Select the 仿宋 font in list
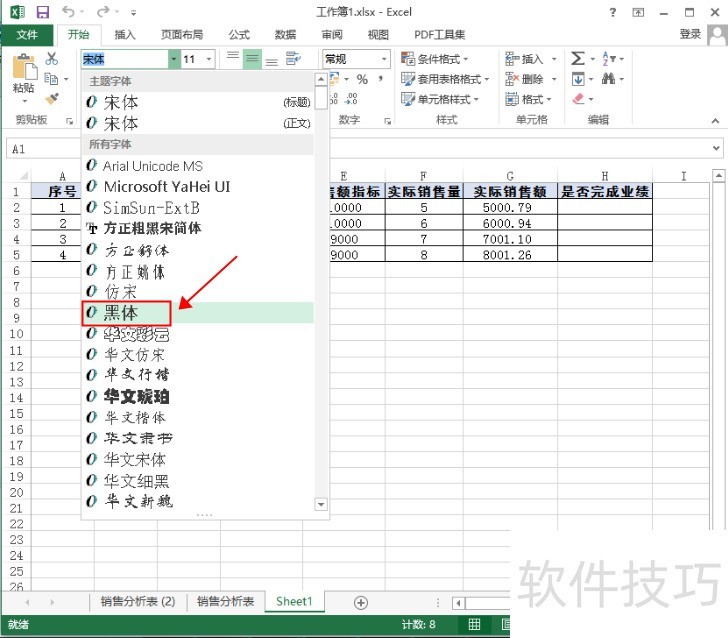Viewport: 728px width, 638px height. (x=198, y=292)
